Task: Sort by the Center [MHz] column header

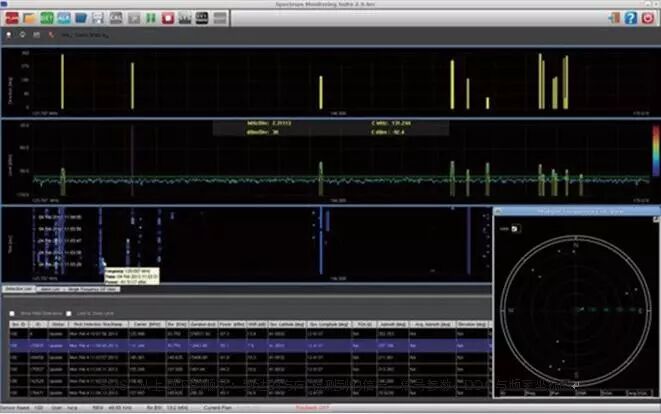Action: tap(147, 324)
